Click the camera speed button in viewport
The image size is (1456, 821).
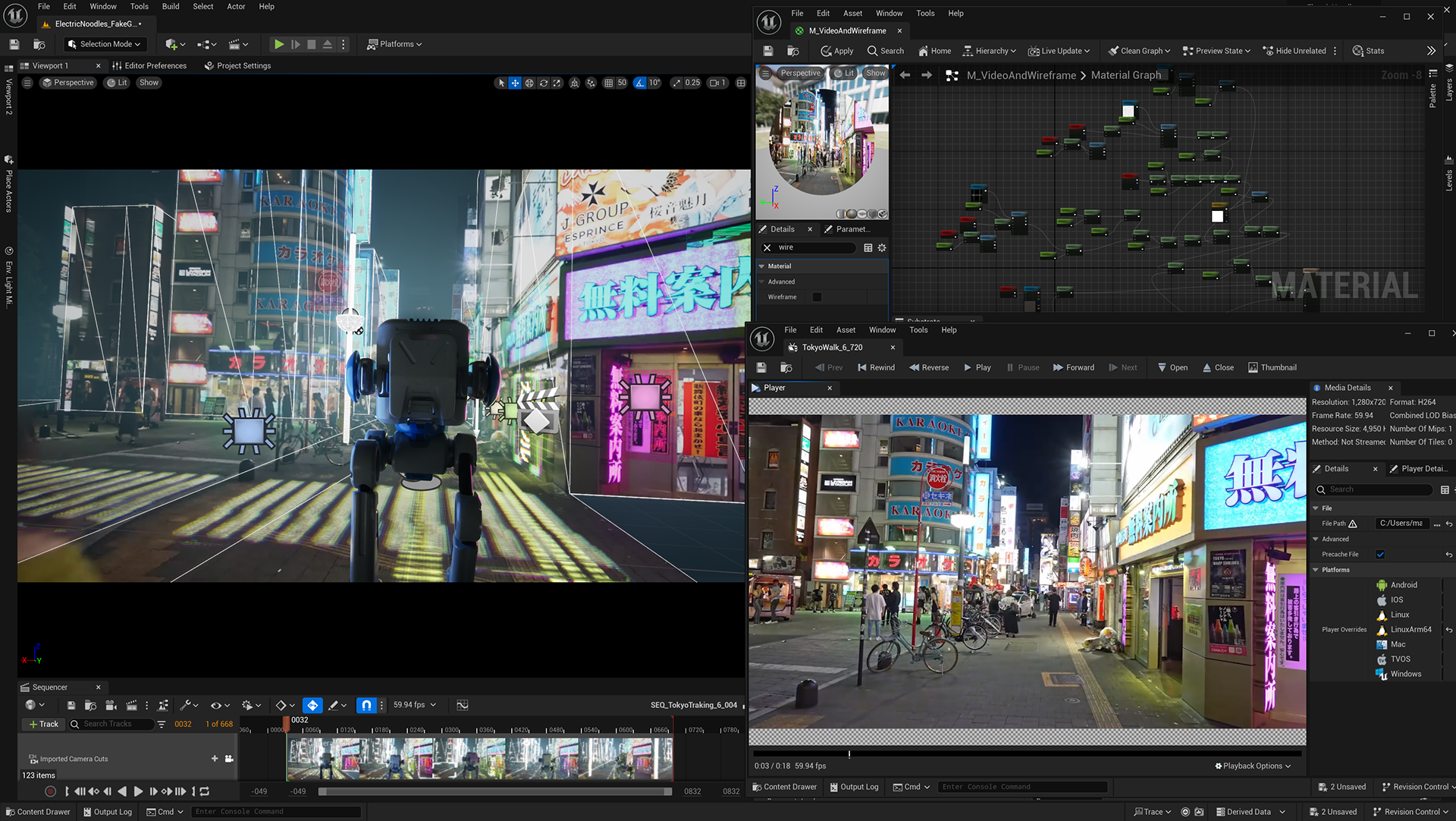(x=717, y=83)
